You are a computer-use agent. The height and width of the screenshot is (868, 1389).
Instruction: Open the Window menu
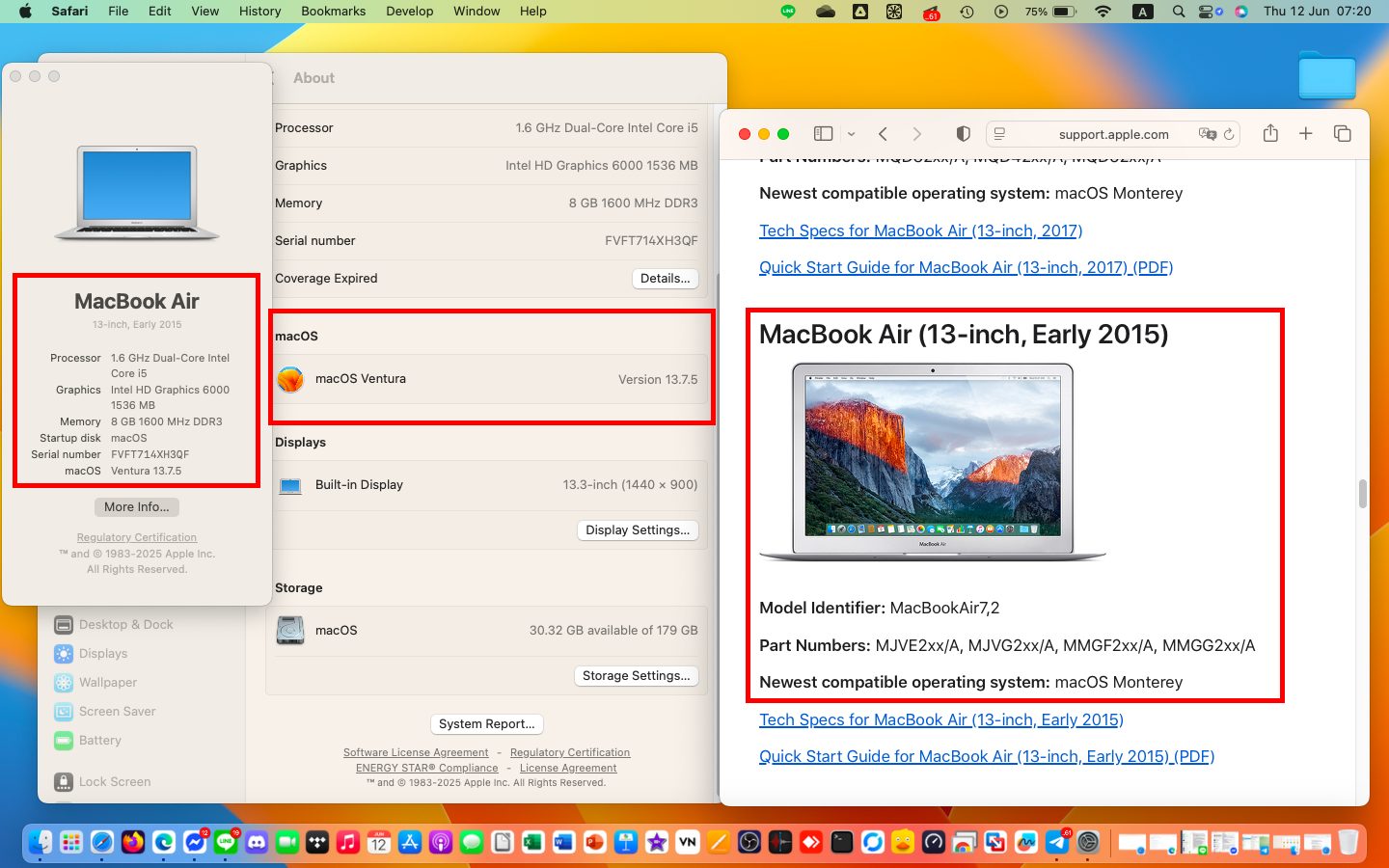coord(477,11)
